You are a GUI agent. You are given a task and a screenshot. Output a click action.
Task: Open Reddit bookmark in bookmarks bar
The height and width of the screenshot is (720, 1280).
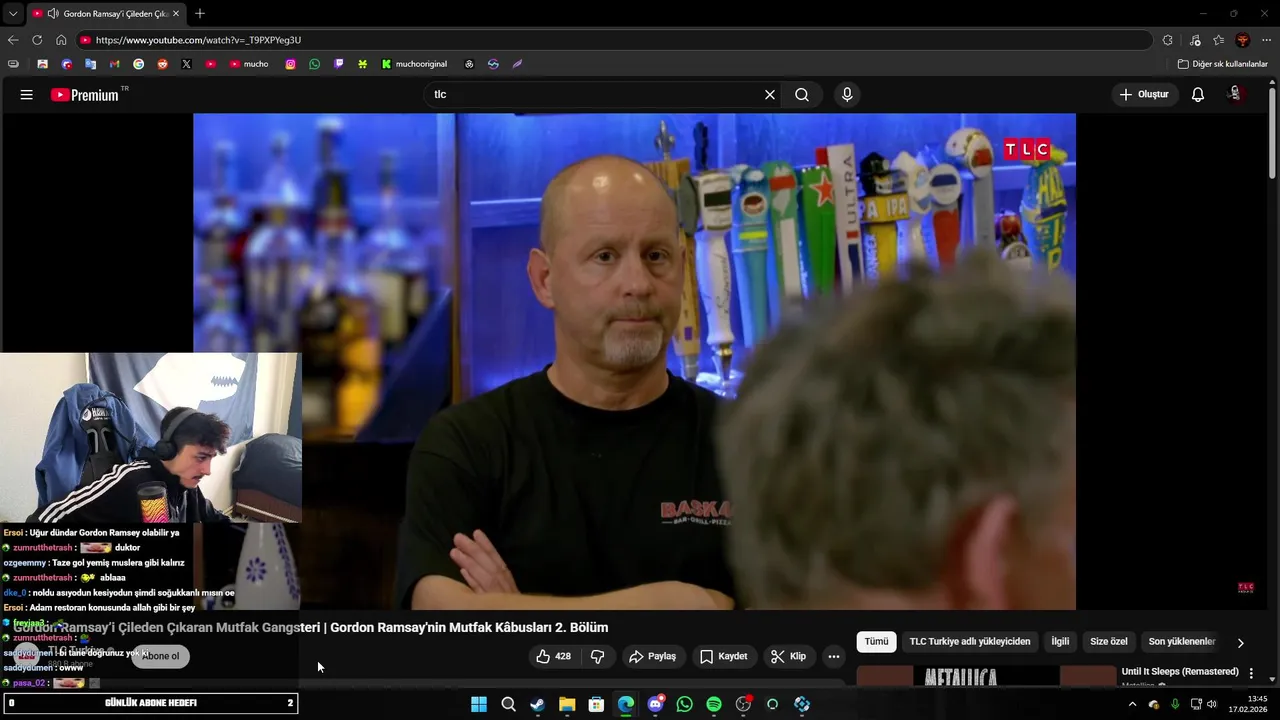(x=162, y=64)
